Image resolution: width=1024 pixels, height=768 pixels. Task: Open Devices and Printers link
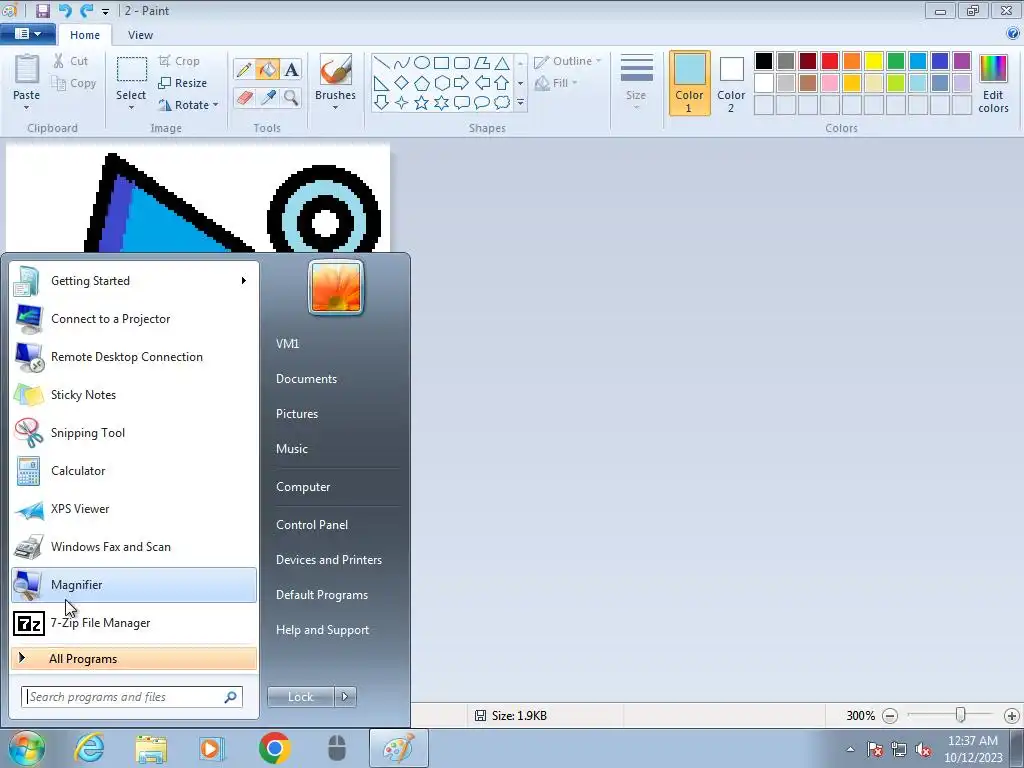click(x=329, y=560)
